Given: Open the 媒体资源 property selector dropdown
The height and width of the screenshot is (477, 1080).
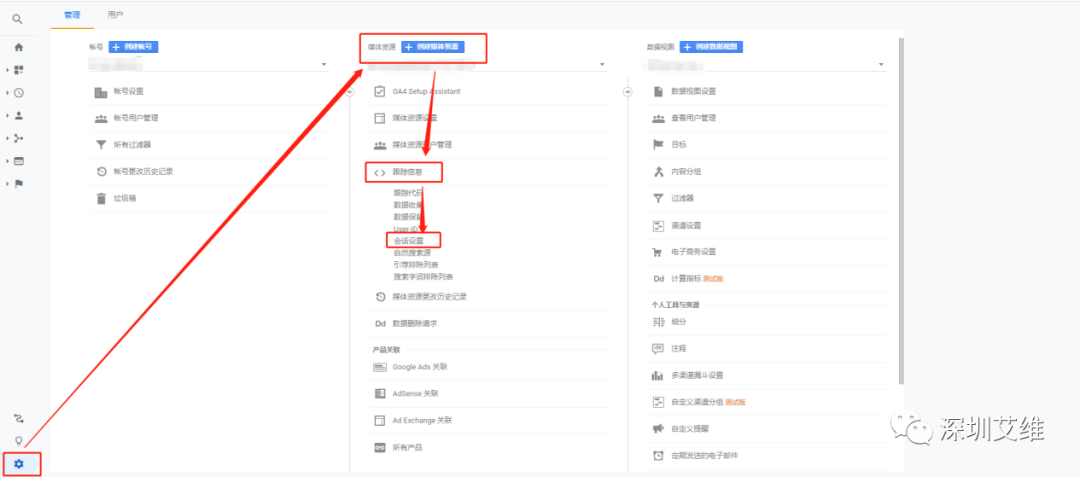Looking at the screenshot, I should [487, 65].
